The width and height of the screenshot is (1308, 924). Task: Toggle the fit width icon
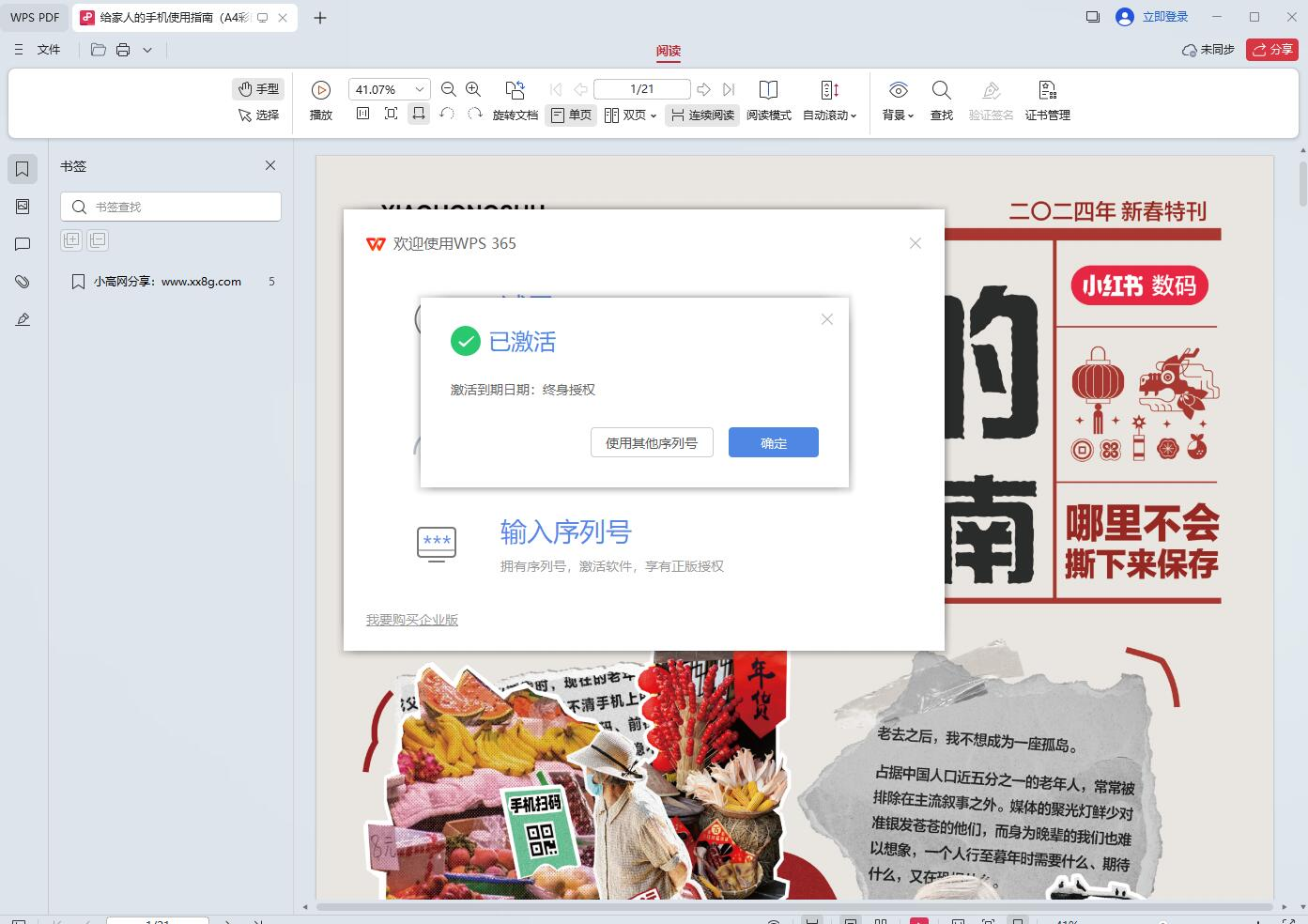[x=419, y=114]
